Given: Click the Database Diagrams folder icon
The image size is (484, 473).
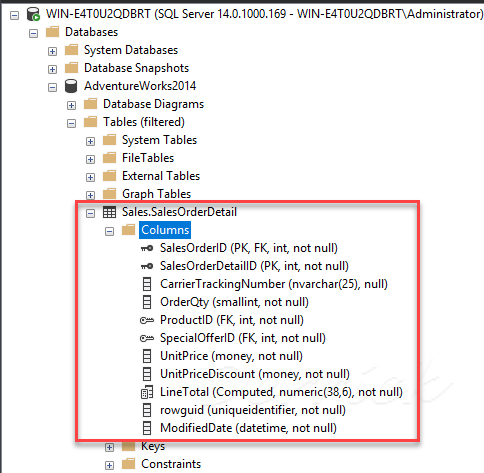Looking at the screenshot, I should tap(90, 104).
